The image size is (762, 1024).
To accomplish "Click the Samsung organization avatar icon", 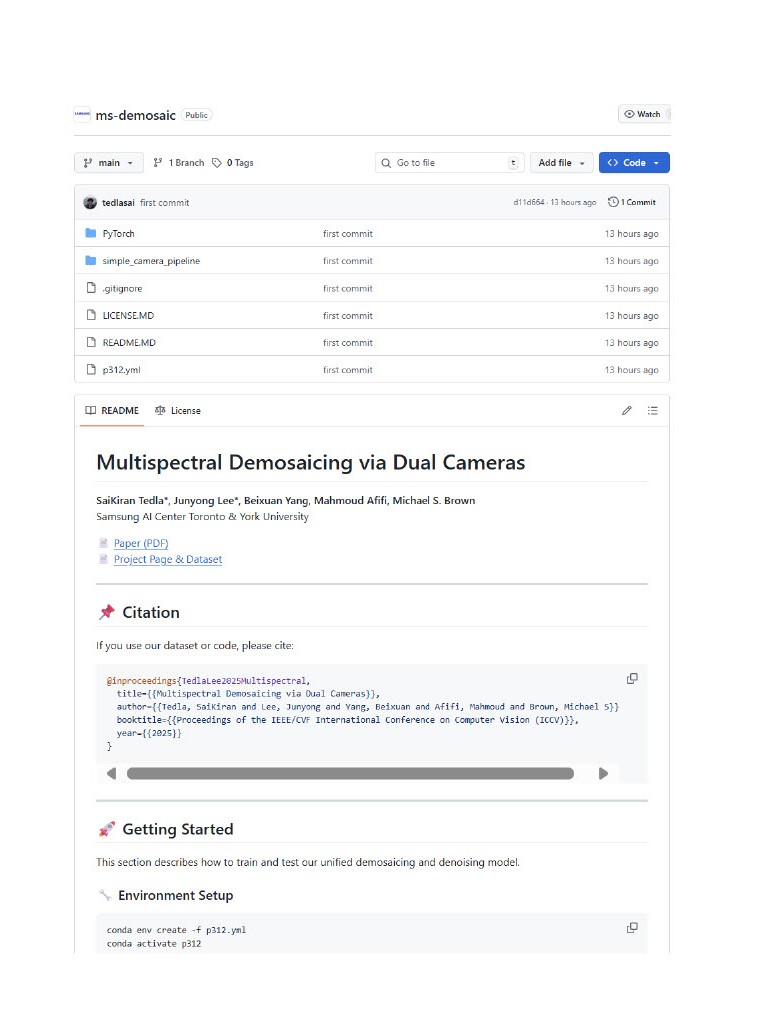I will 82,114.
